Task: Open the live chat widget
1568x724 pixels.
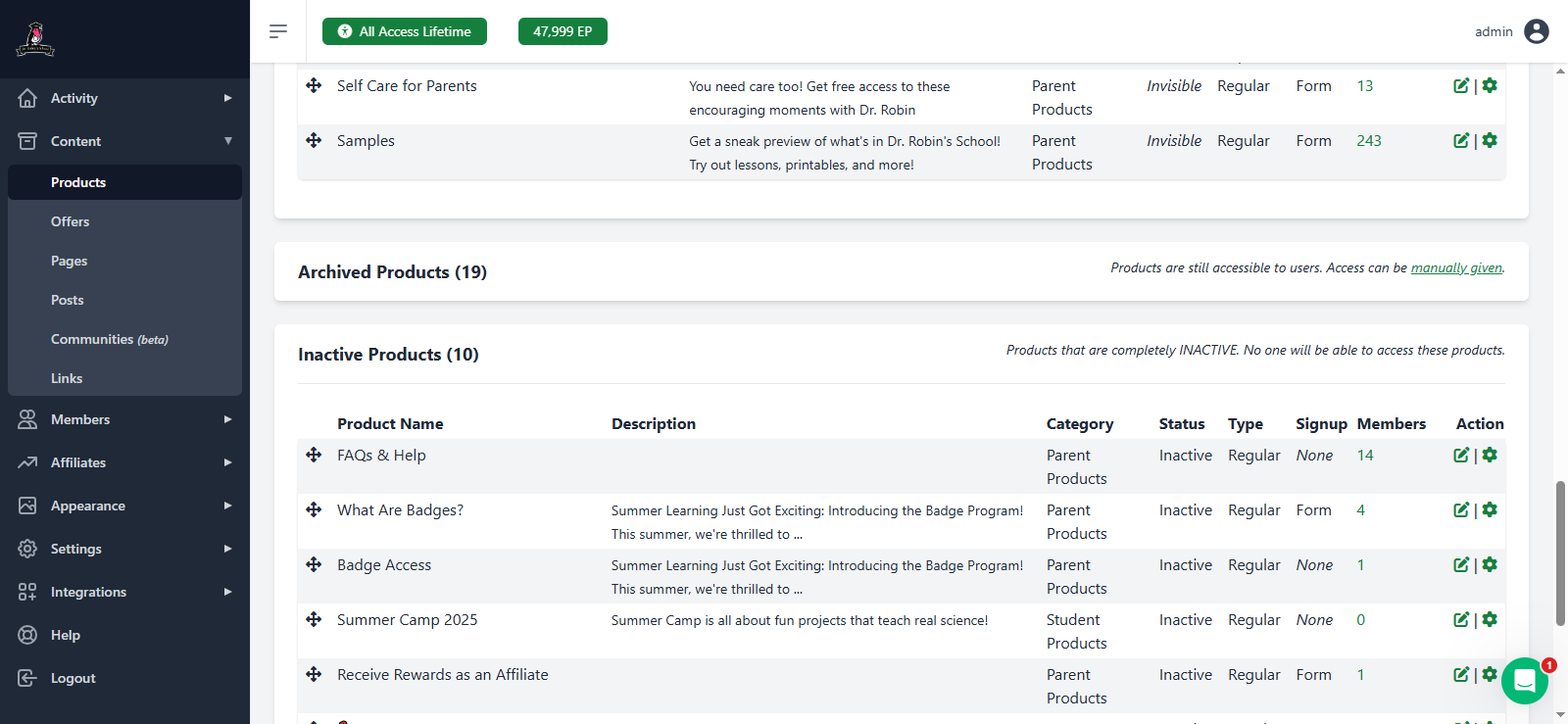Action: click(1524, 680)
